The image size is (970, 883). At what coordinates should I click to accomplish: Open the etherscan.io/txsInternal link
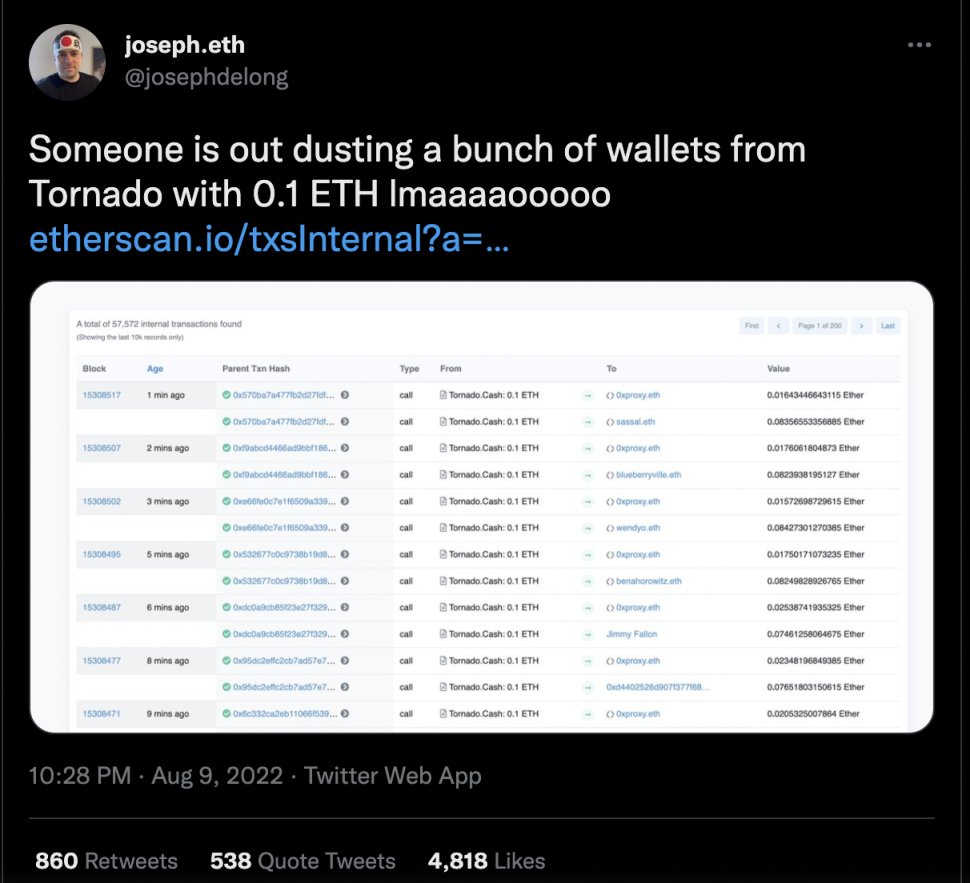tap(270, 240)
